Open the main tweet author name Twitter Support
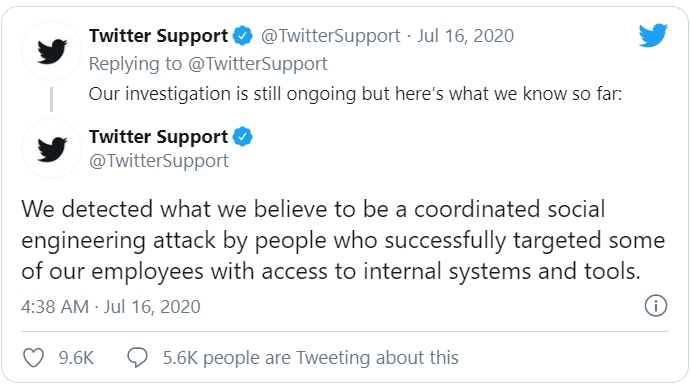The height and width of the screenshot is (387, 690). coord(158,136)
